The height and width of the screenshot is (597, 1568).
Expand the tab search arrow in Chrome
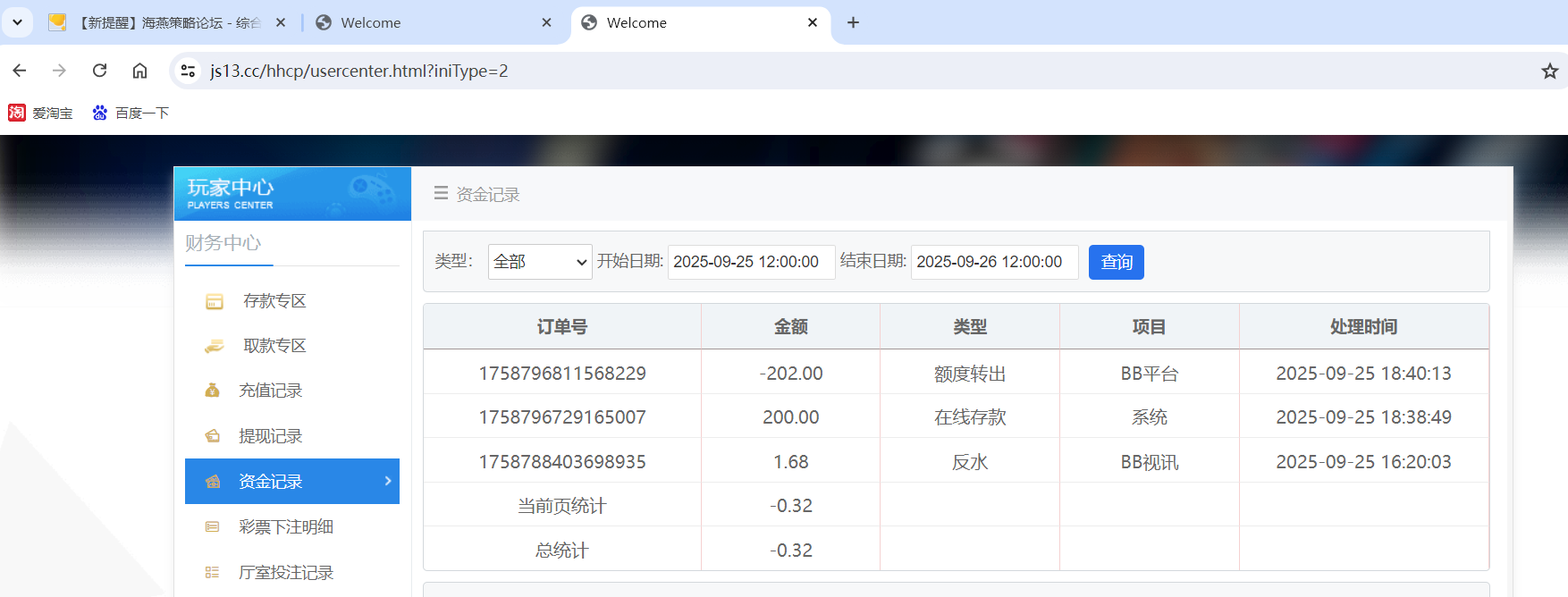[x=17, y=22]
